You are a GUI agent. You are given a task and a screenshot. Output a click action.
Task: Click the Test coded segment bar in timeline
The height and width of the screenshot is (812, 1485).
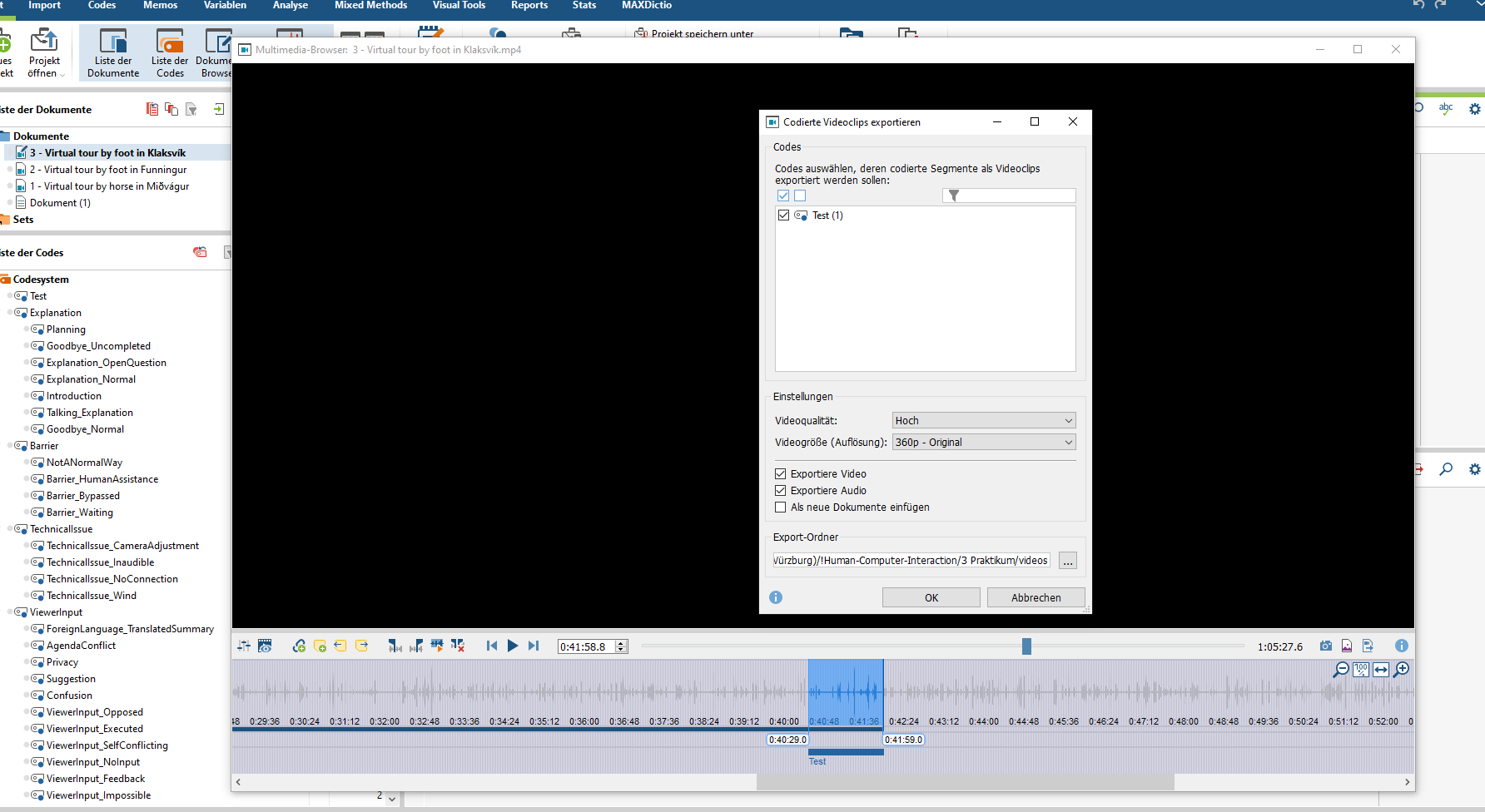tap(846, 752)
